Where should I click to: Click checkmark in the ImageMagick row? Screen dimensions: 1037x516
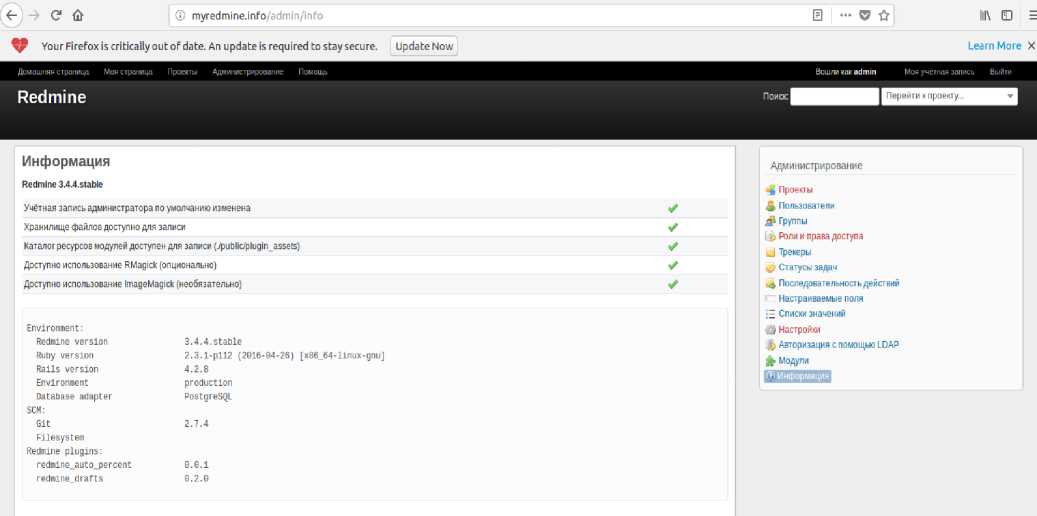673,284
